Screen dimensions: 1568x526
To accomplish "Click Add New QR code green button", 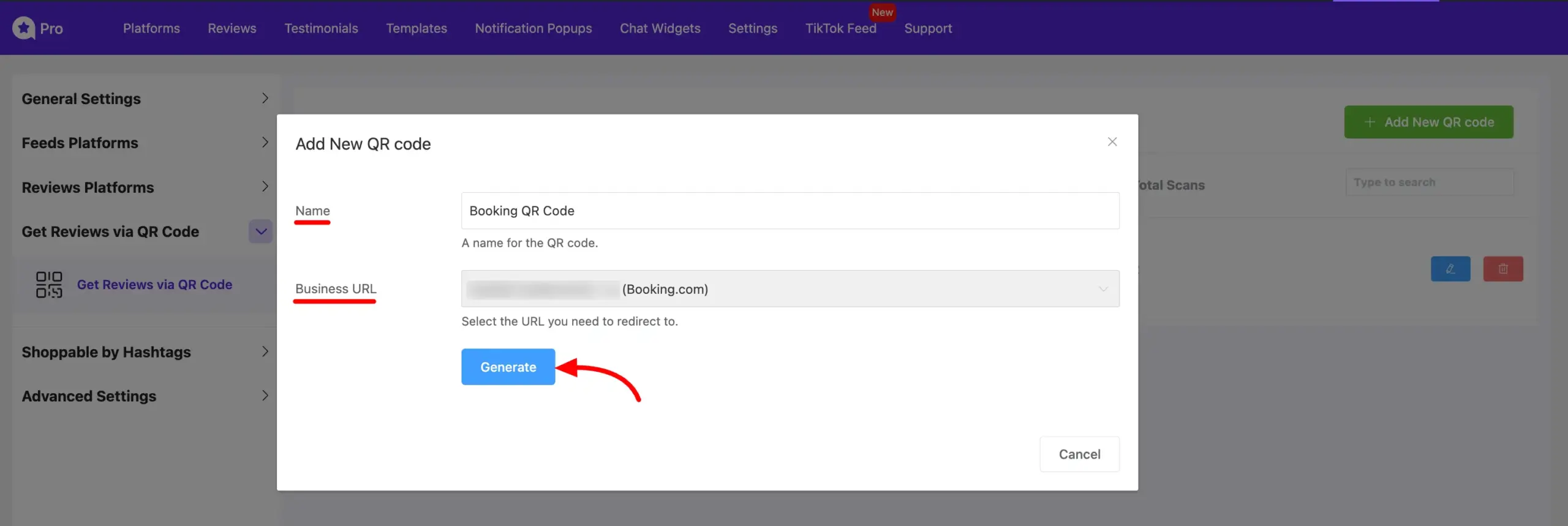I will pos(1429,122).
